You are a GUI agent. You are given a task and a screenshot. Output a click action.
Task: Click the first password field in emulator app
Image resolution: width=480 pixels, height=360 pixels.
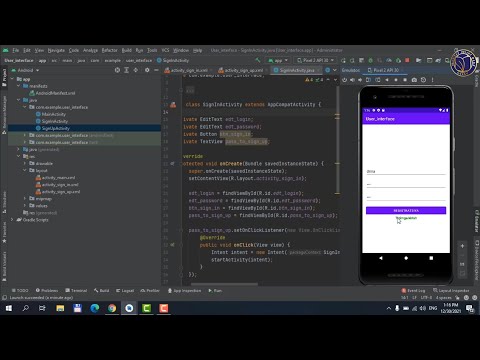coord(406,184)
